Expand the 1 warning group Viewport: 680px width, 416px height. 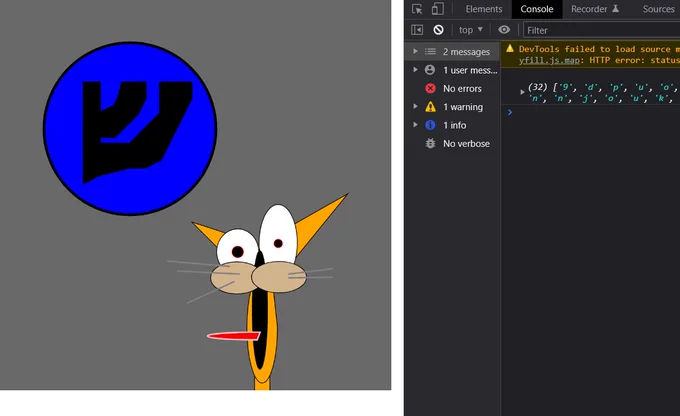click(x=415, y=106)
